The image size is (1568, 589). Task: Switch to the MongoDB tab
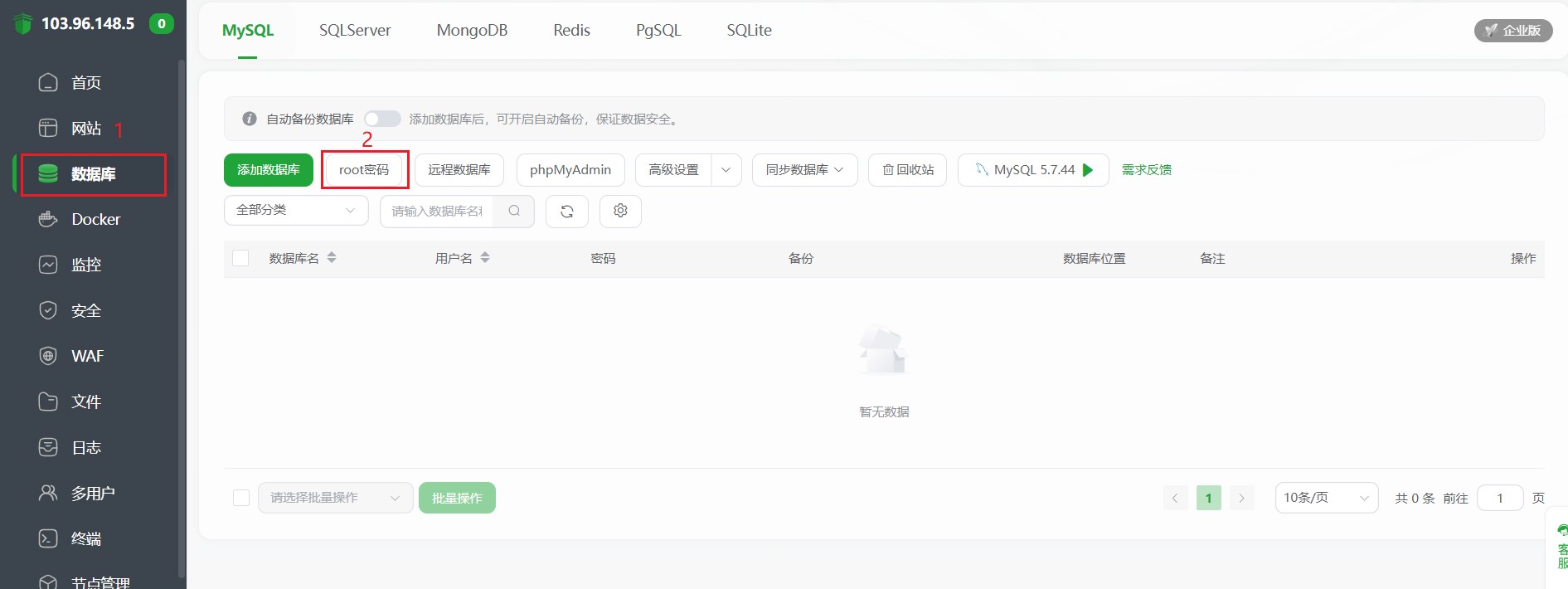(472, 31)
